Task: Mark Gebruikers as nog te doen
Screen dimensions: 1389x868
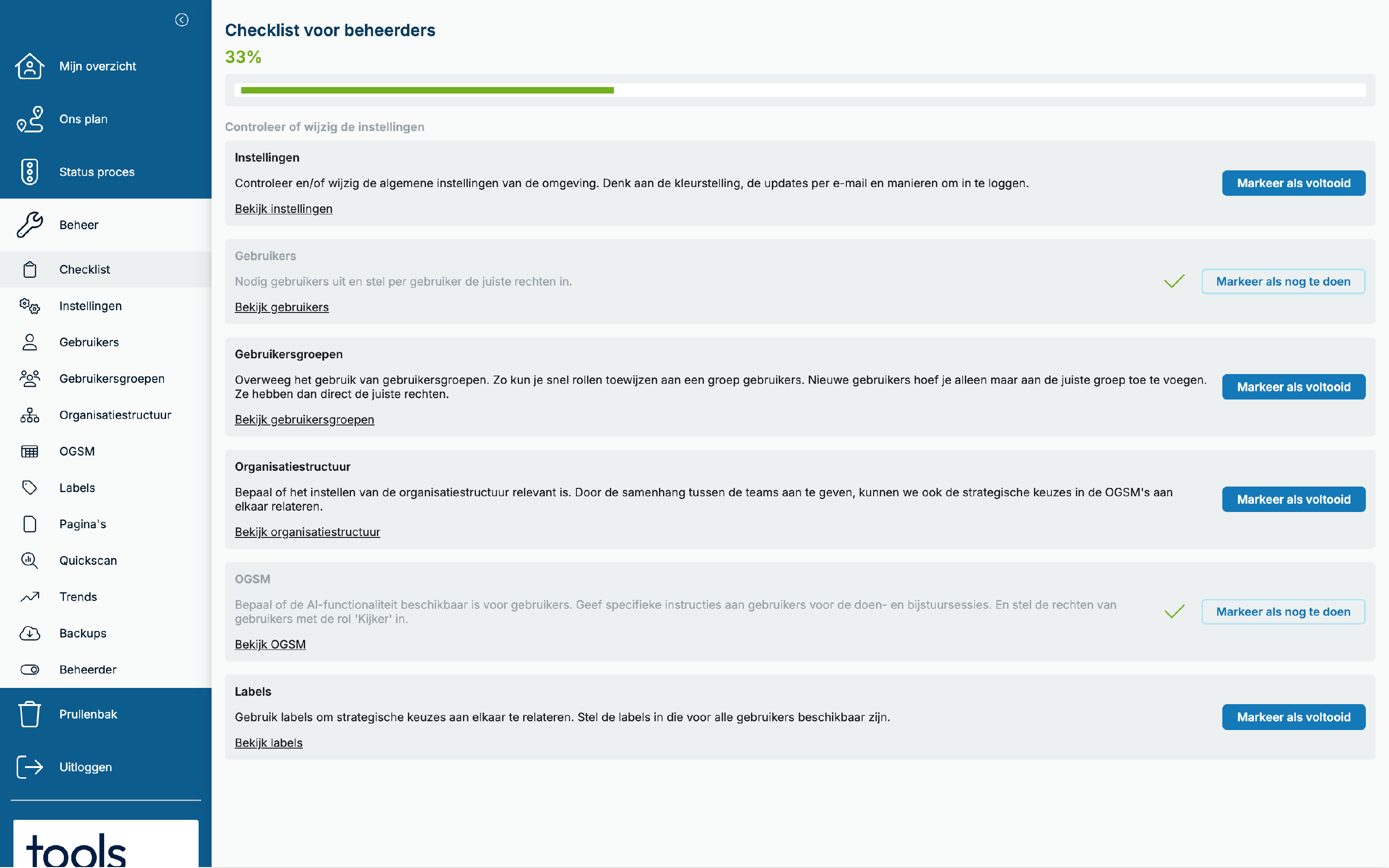Action: (x=1283, y=281)
